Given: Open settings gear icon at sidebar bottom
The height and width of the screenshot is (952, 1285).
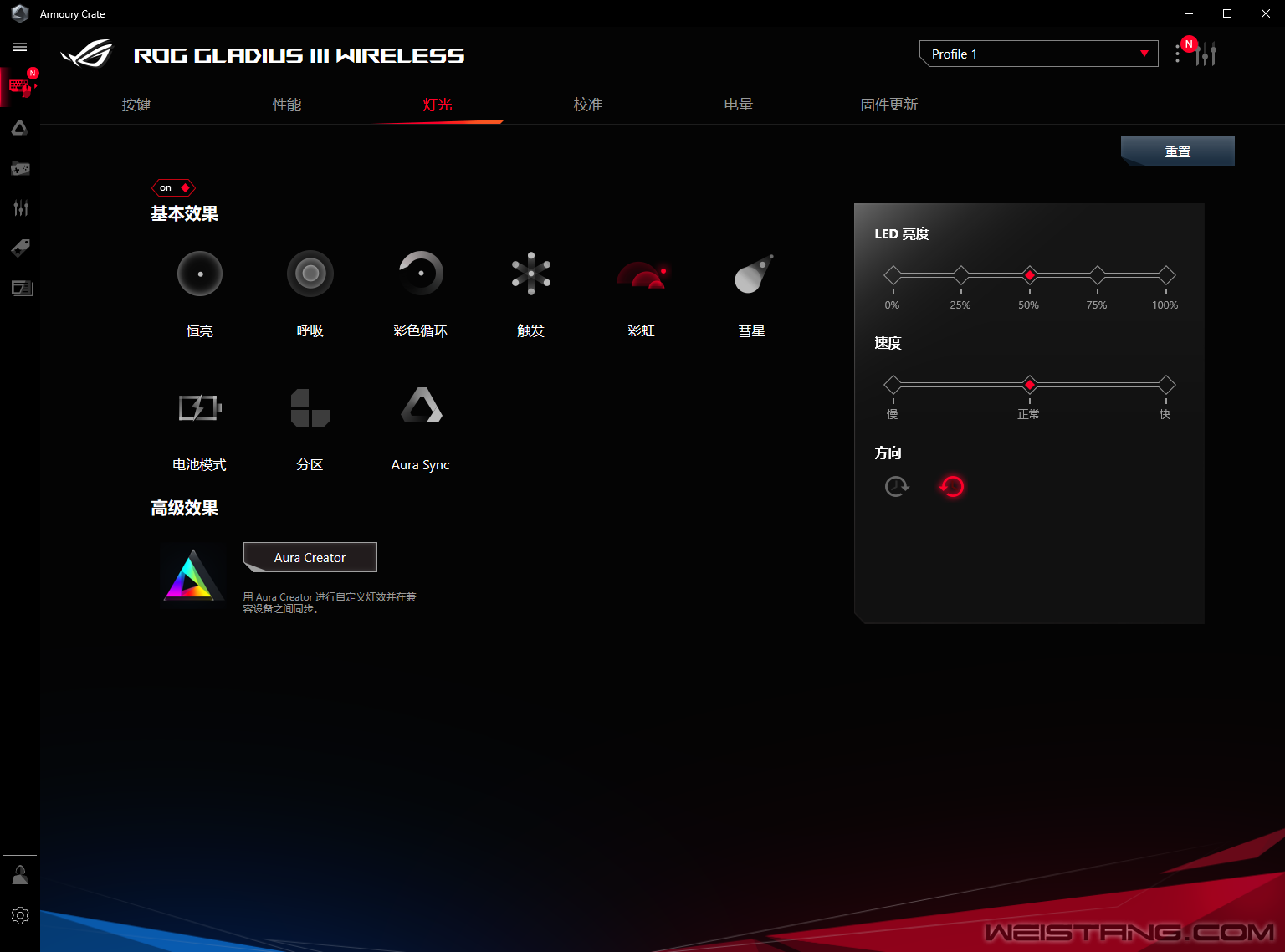Looking at the screenshot, I should tap(20, 915).
